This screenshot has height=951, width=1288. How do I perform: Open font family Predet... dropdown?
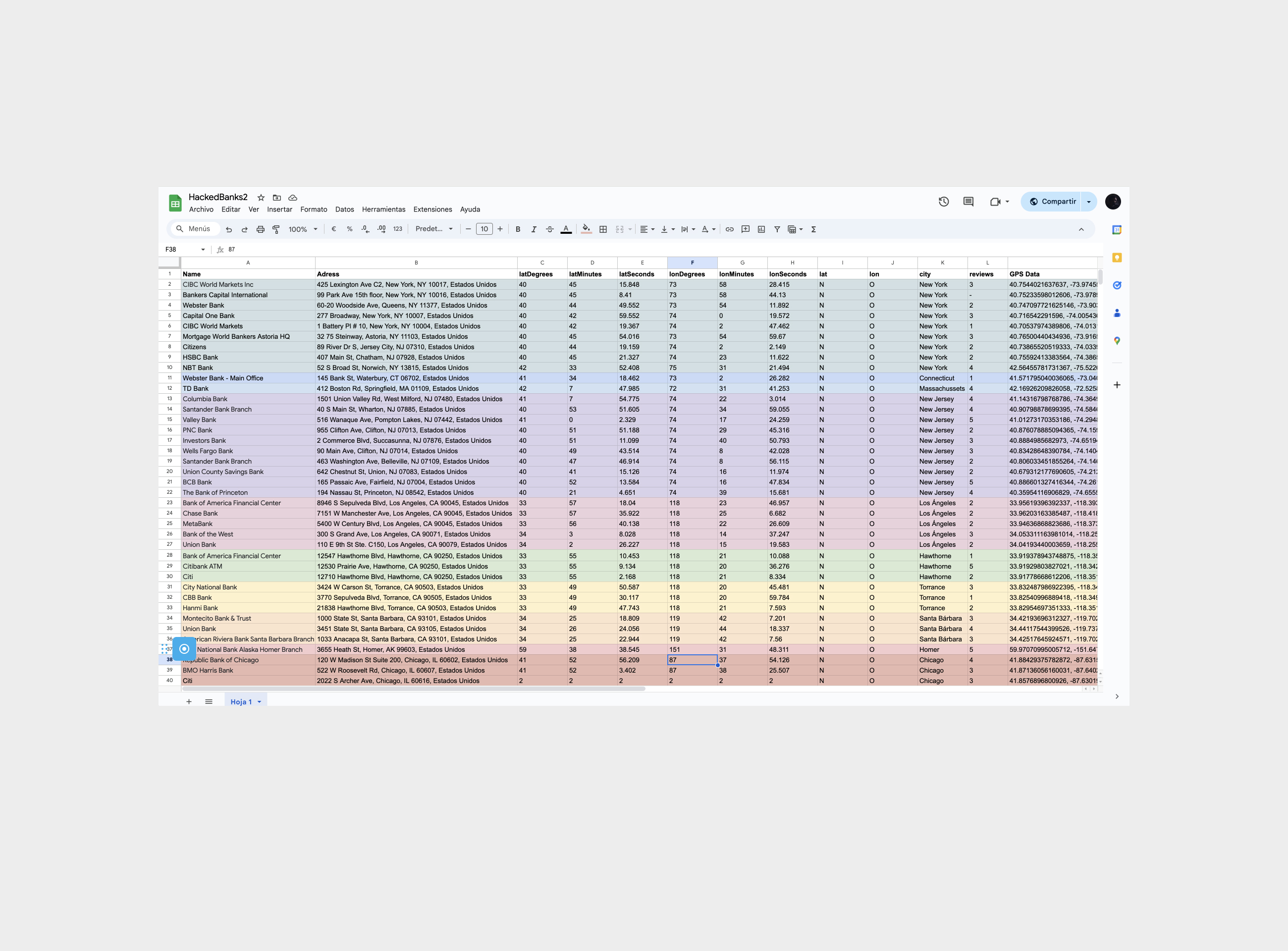434,229
